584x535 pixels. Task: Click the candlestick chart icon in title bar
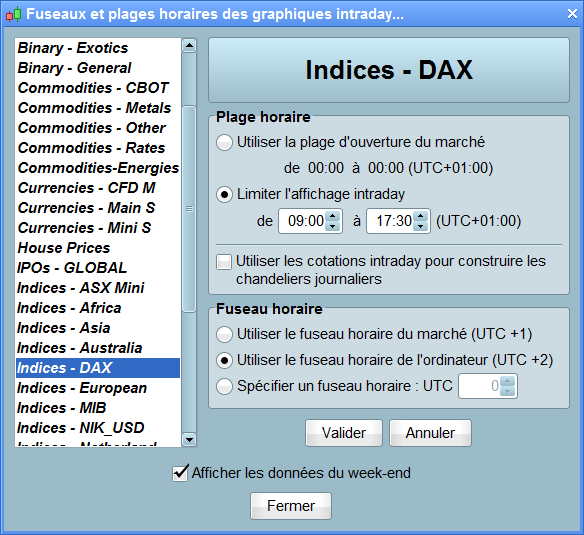tap(13, 15)
